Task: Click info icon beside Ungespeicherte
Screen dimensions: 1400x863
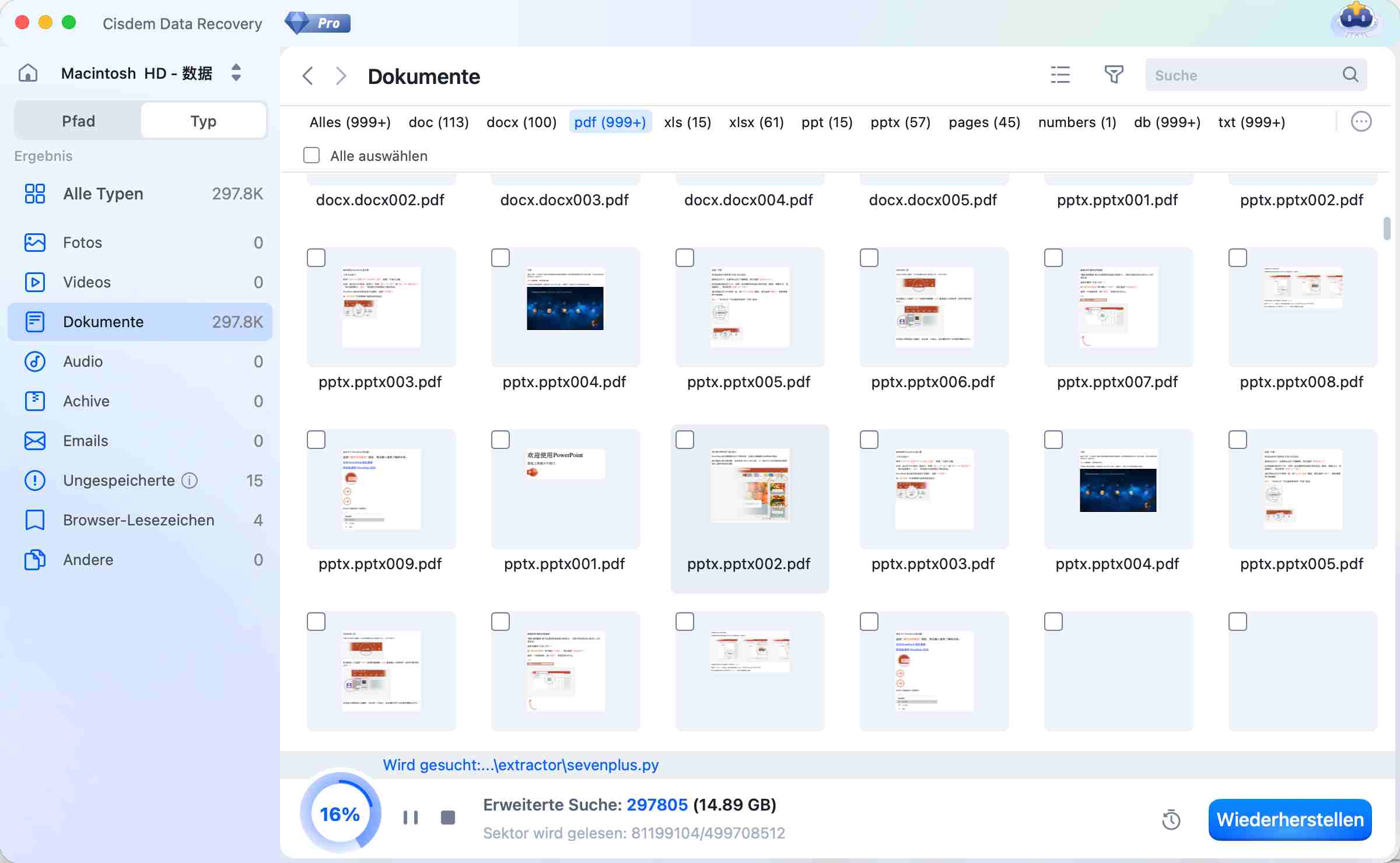Action: click(x=190, y=480)
